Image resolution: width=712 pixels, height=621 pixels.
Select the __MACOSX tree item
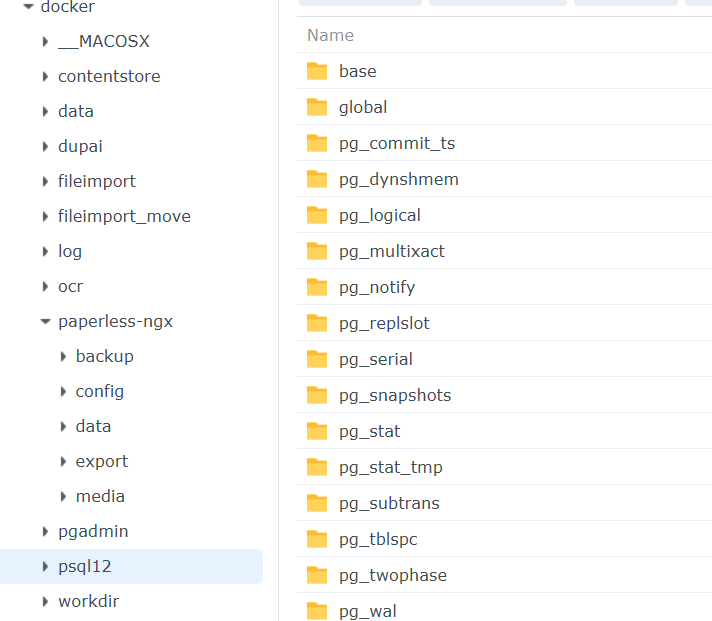tap(104, 41)
